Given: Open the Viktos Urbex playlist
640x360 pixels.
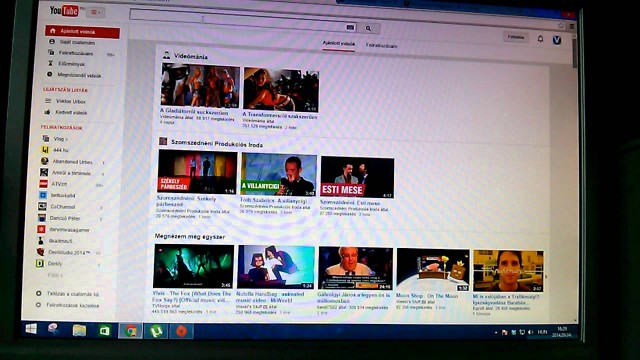Looking at the screenshot, I should [x=71, y=101].
